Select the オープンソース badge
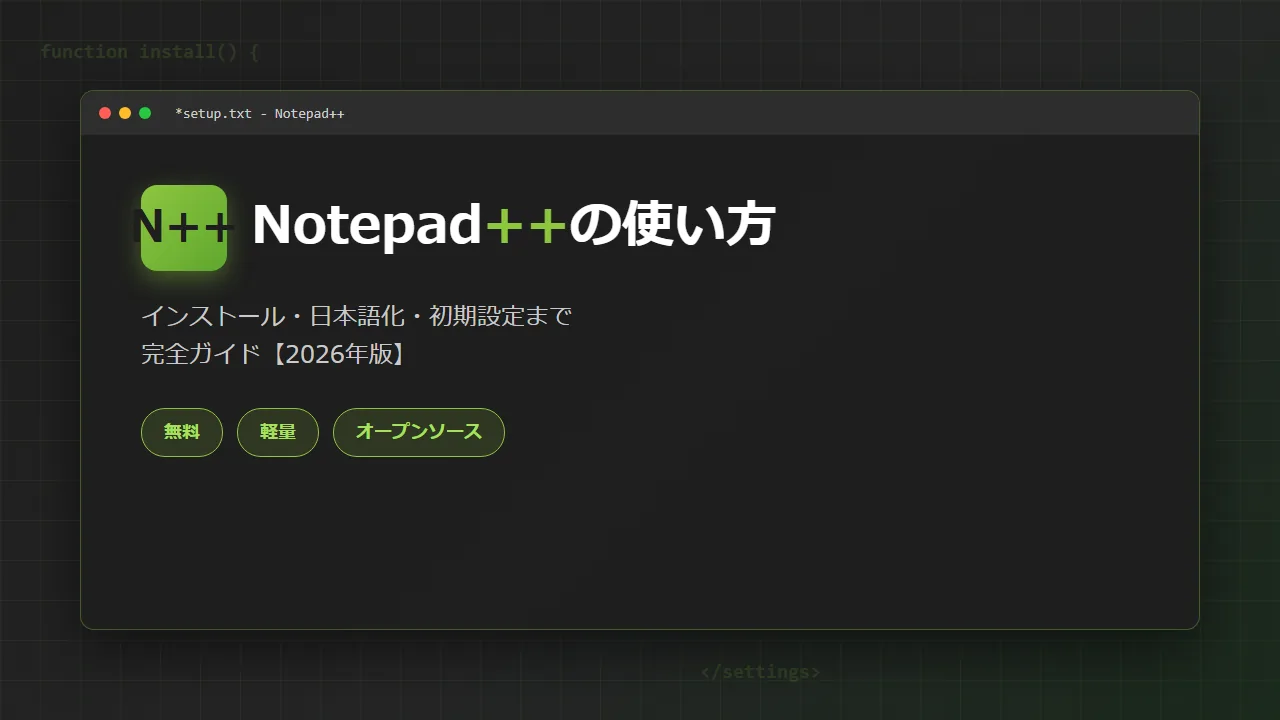 tap(419, 432)
